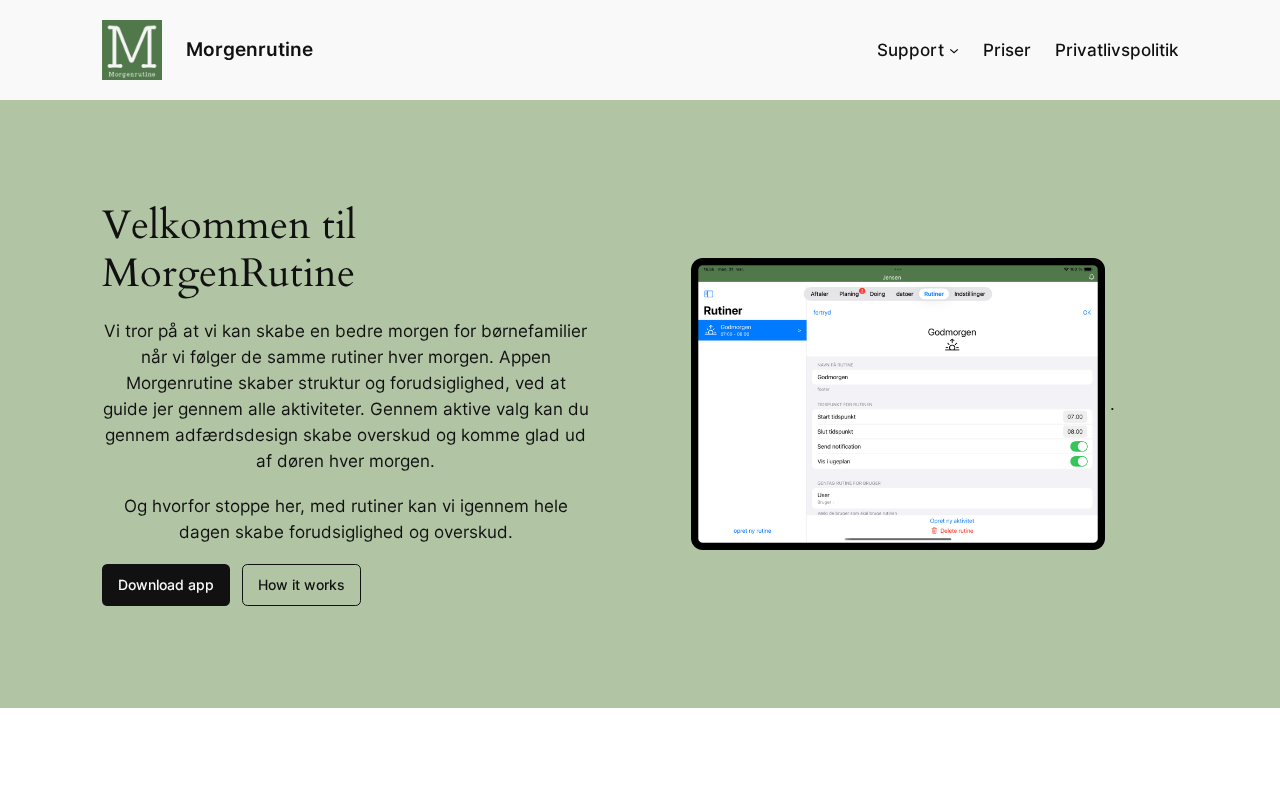This screenshot has height=800, width=1280.
Task: Click the trash icon beside Delete rutine
Action: tap(934, 531)
